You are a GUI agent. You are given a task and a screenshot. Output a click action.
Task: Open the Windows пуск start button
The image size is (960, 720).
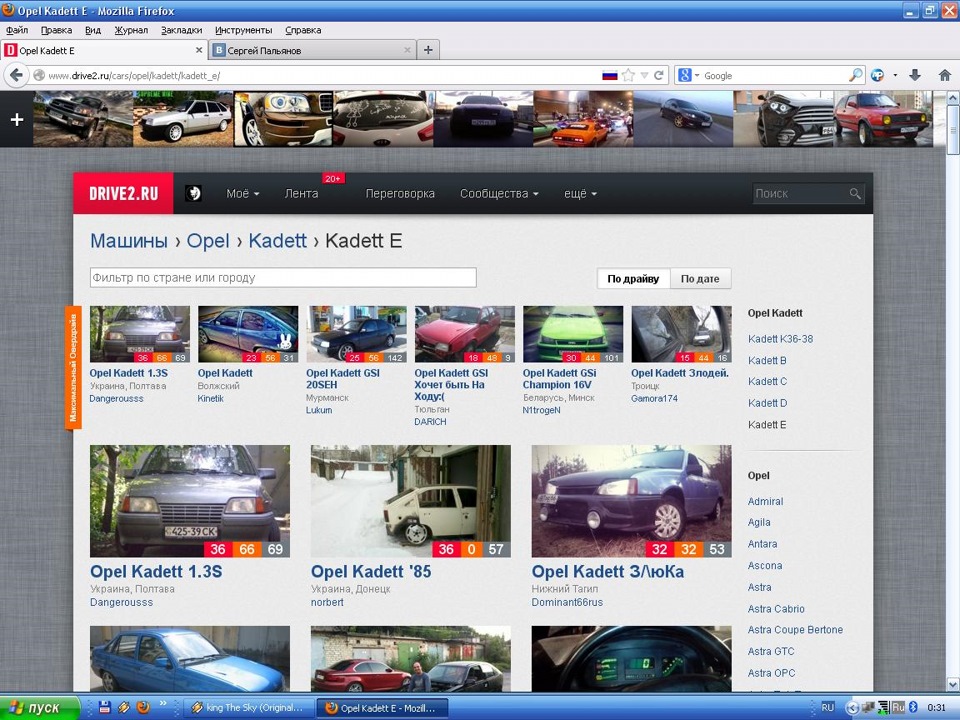tap(40, 708)
